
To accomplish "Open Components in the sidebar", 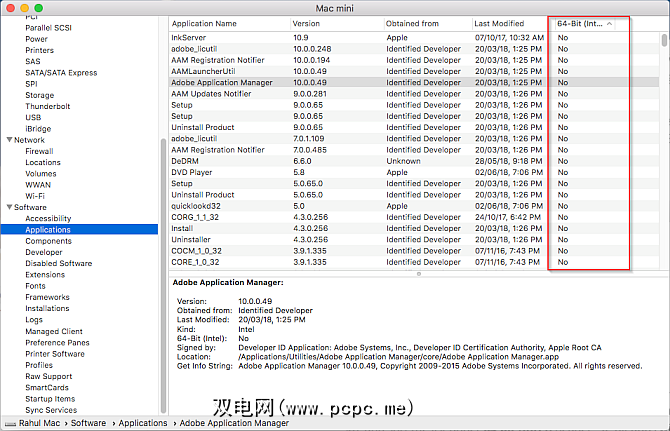I will point(48,241).
